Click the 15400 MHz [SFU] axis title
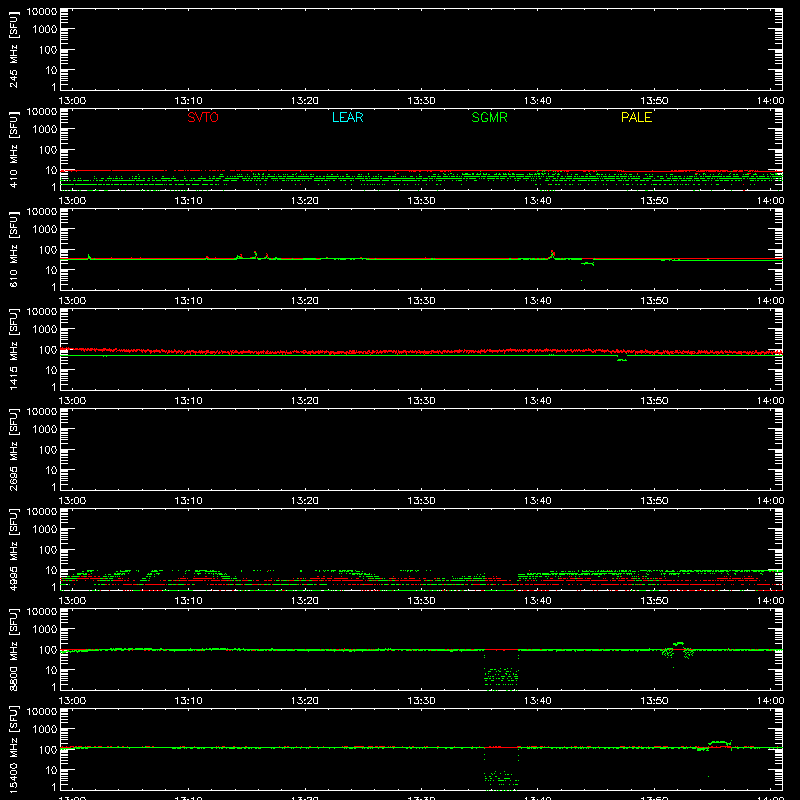This screenshot has height=800, width=800. pos(14,749)
